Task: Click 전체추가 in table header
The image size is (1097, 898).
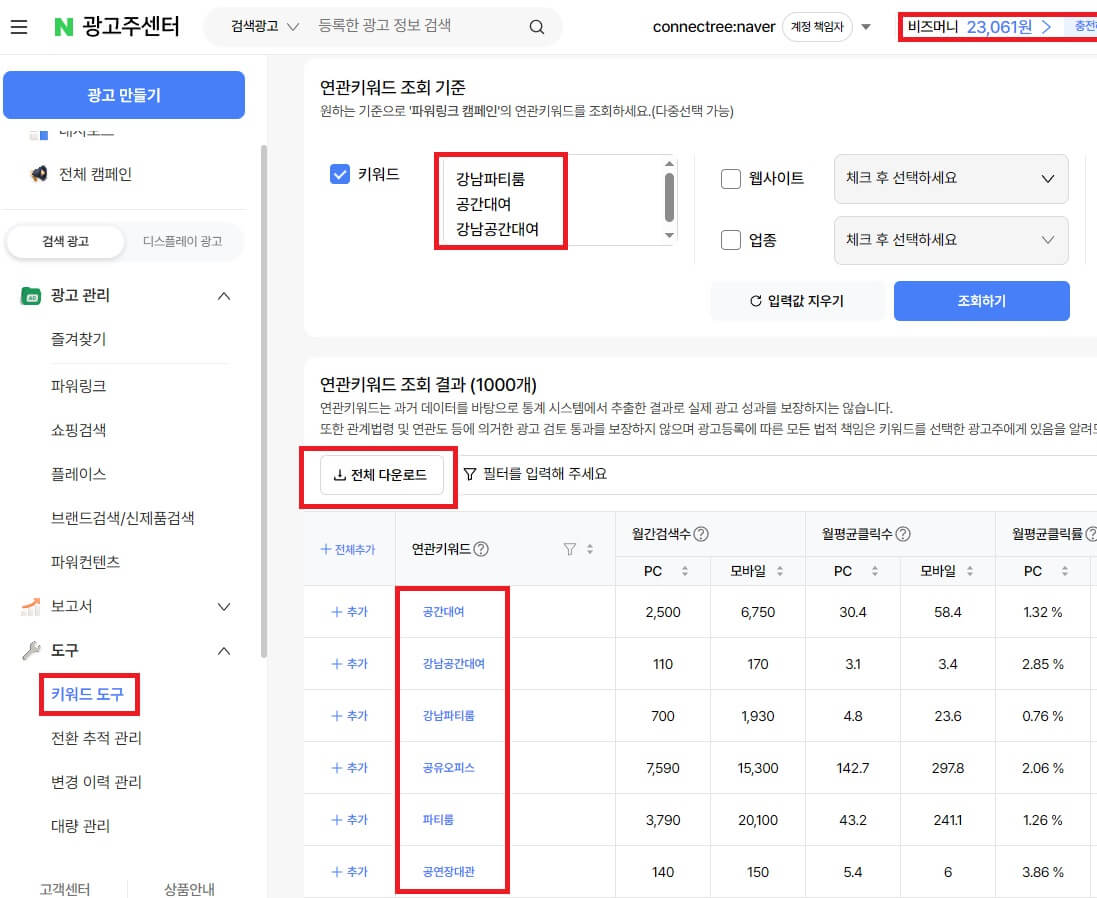Action: coord(348,549)
